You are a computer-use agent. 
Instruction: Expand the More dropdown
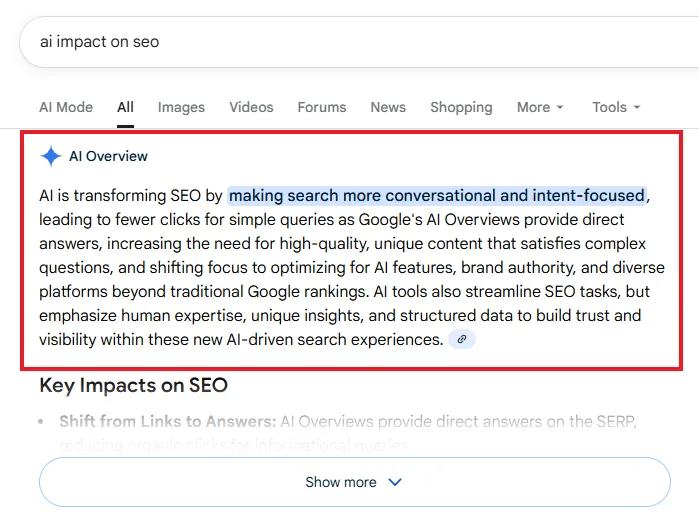[540, 107]
